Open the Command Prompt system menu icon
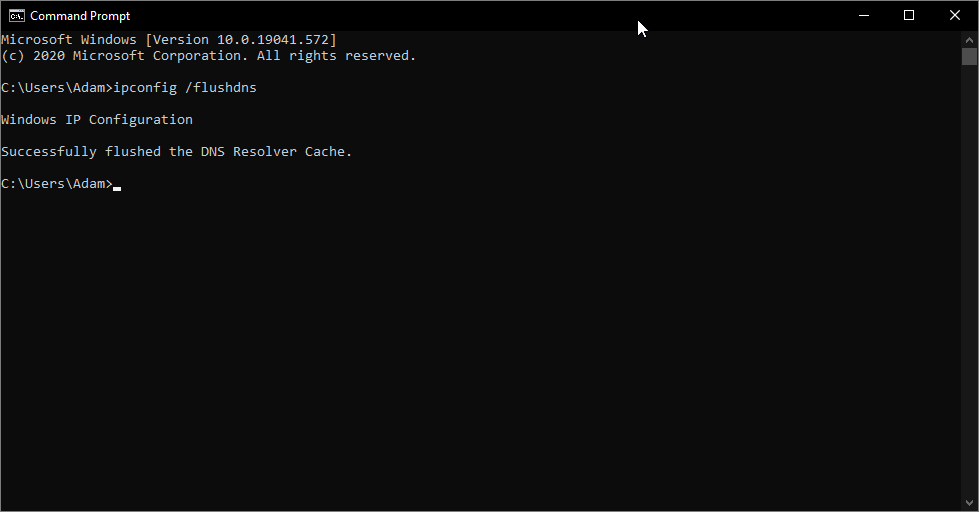 pos(16,16)
